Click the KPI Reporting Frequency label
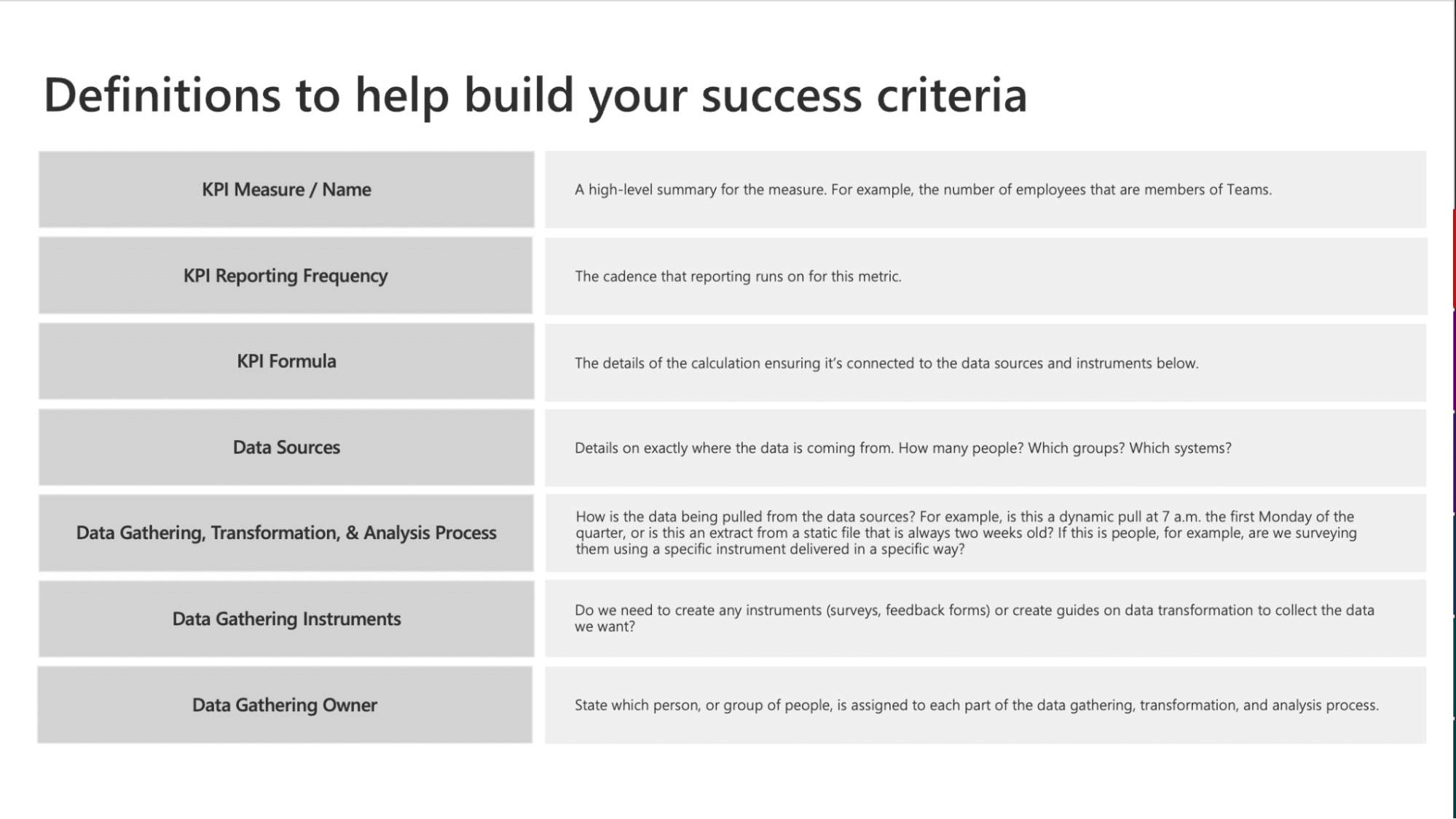 click(x=285, y=275)
